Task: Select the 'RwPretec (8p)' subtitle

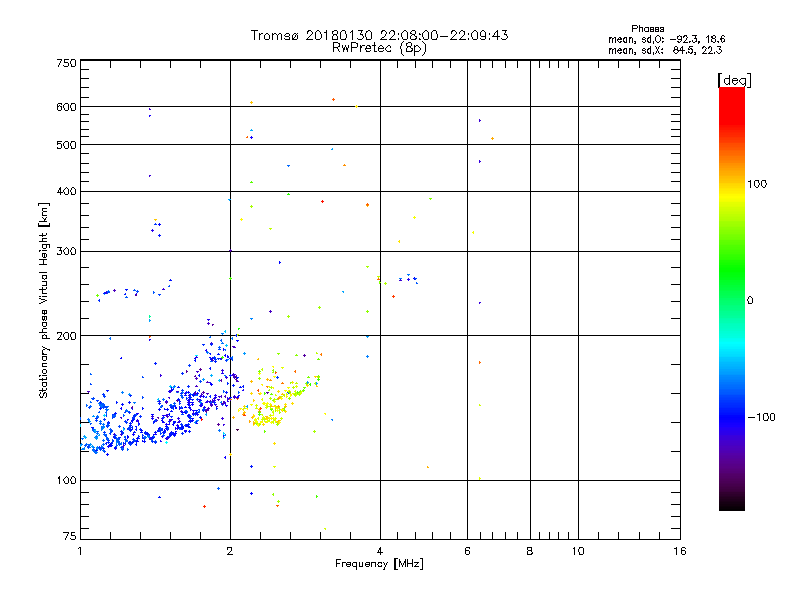Action: pyautogui.click(x=379, y=48)
